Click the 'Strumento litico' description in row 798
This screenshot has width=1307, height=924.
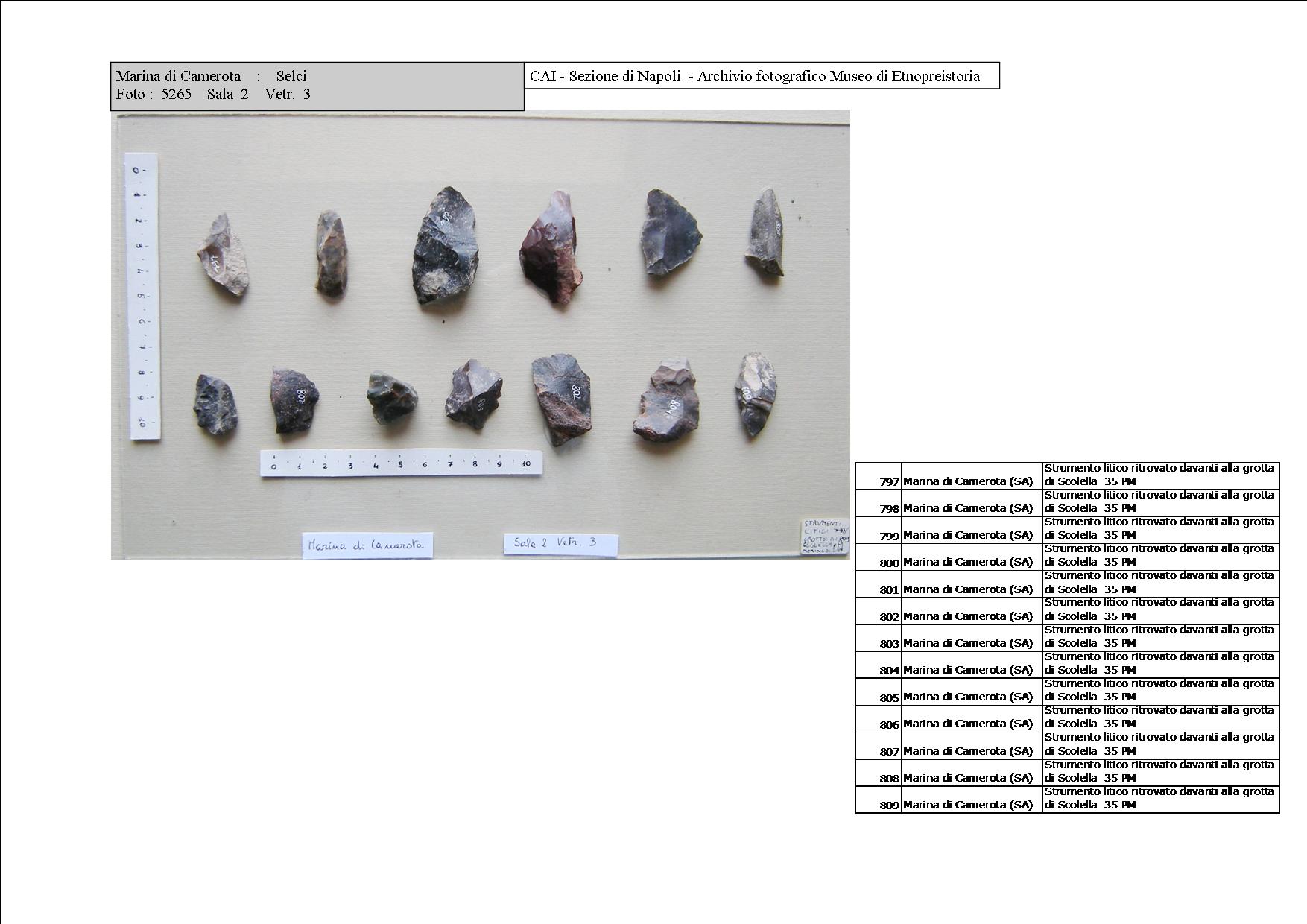click(x=1159, y=502)
